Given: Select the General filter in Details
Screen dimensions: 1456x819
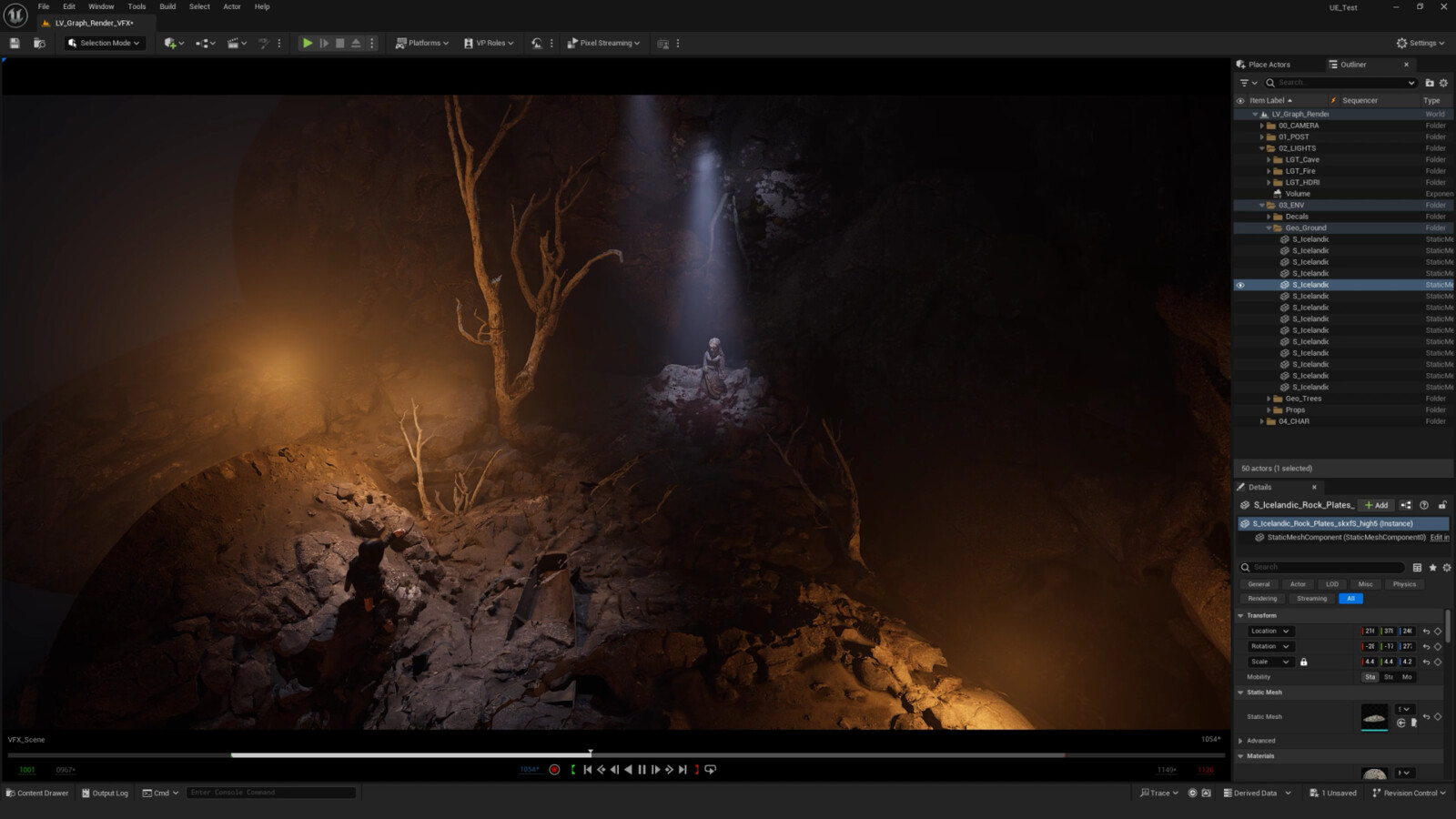Looking at the screenshot, I should click(1259, 584).
